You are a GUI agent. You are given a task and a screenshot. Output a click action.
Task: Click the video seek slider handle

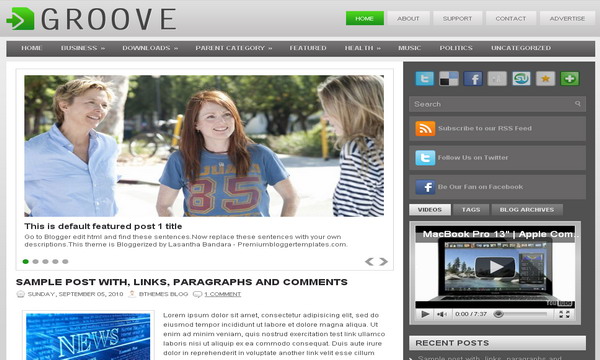coord(498,314)
